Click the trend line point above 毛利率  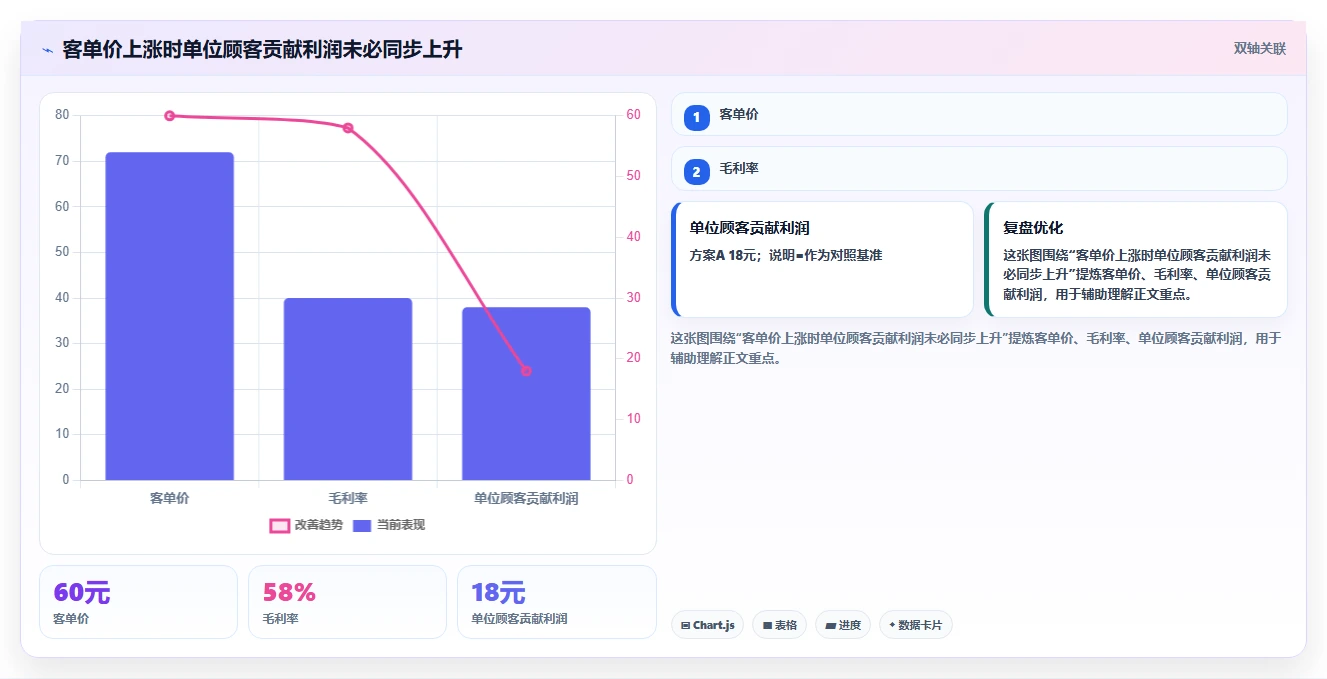[348, 128]
